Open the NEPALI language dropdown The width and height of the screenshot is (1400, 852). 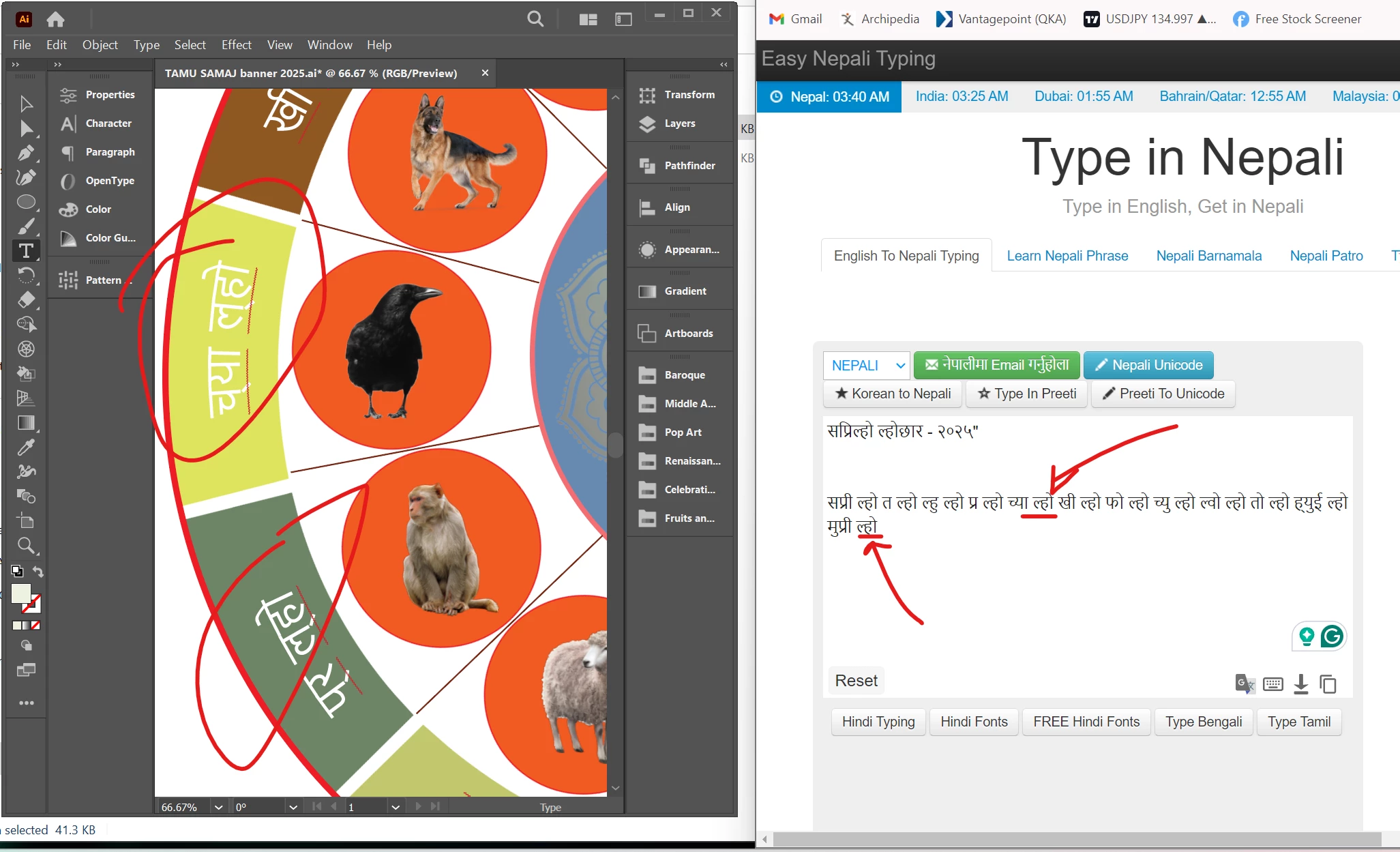[866, 366]
